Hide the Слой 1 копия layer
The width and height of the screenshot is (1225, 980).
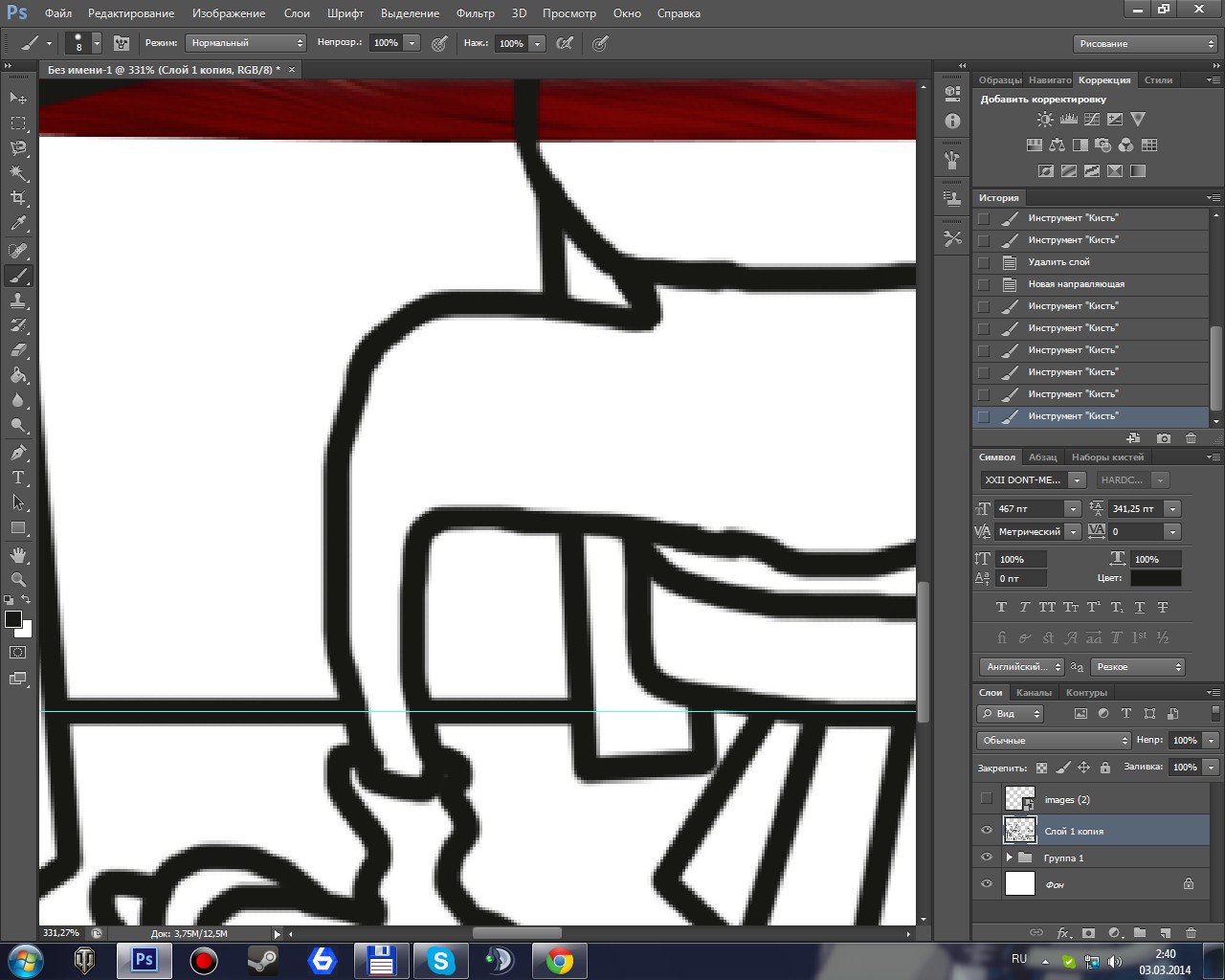tap(987, 831)
